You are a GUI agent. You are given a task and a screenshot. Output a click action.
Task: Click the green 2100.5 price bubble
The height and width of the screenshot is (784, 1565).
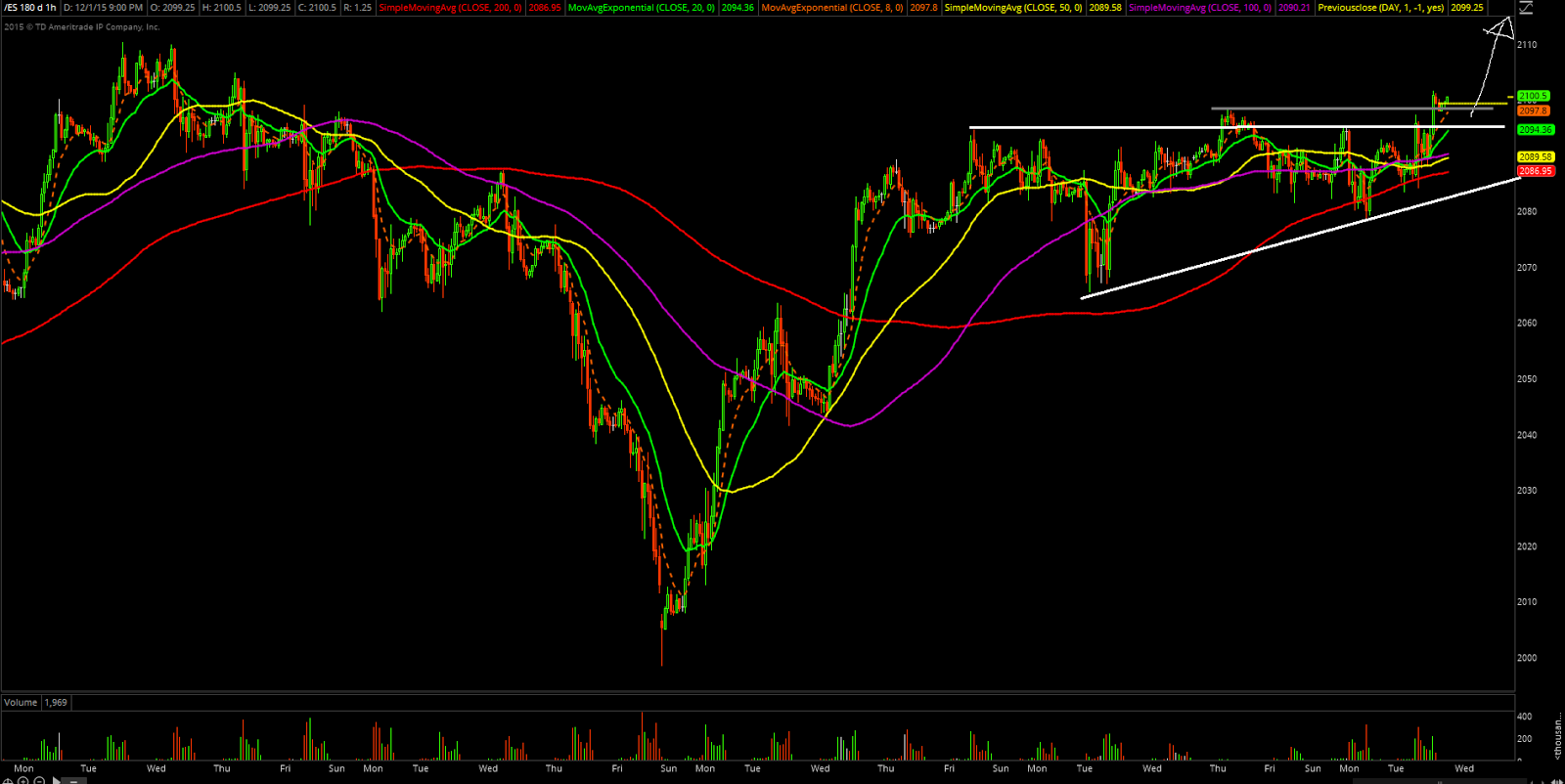point(1533,96)
